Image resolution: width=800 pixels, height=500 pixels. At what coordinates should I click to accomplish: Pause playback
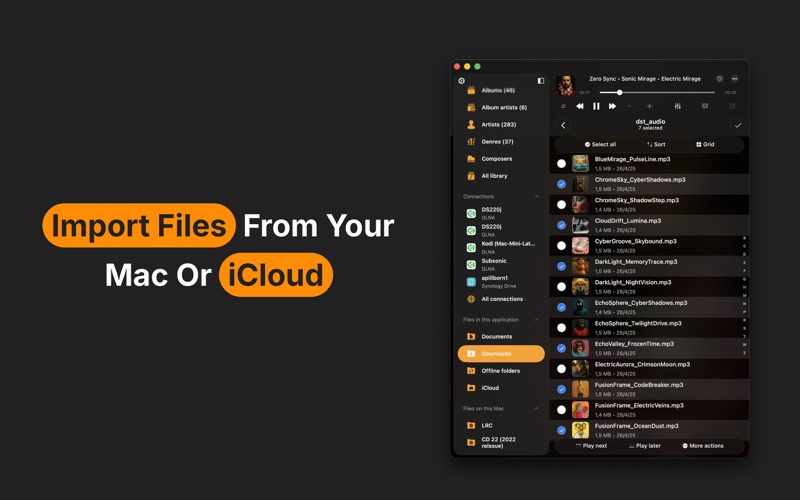[596, 106]
